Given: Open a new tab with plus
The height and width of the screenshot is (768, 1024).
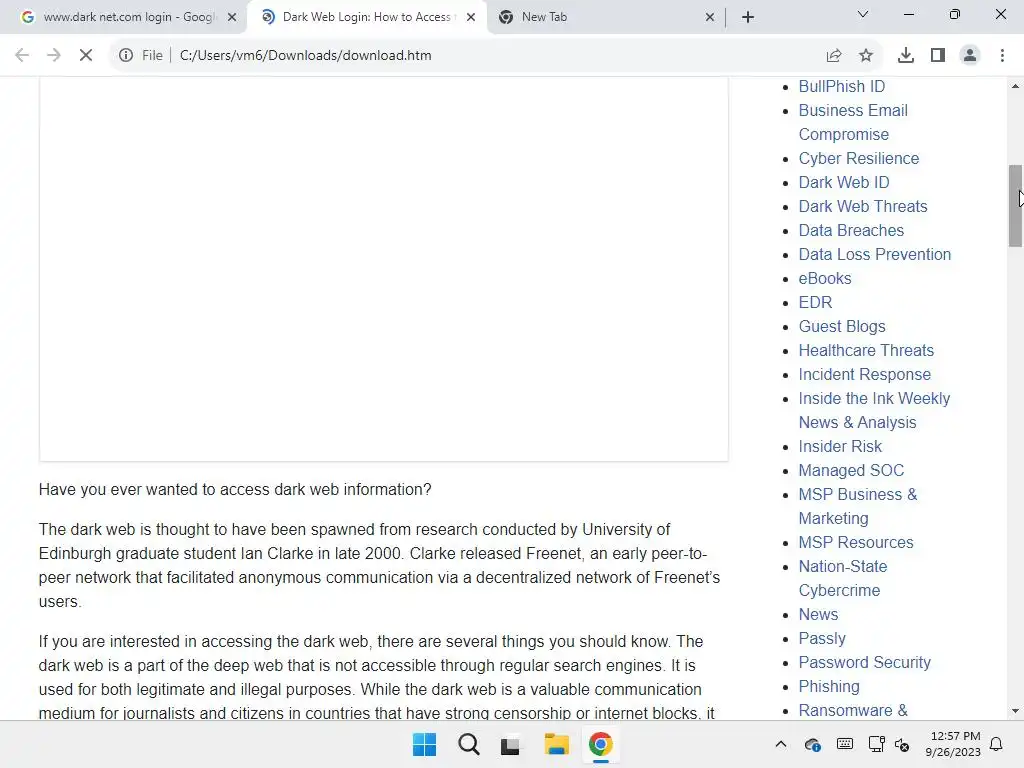Looking at the screenshot, I should (748, 17).
